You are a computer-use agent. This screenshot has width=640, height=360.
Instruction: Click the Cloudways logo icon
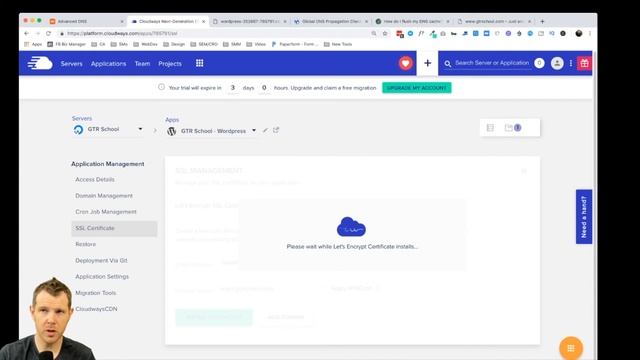tap(40, 63)
